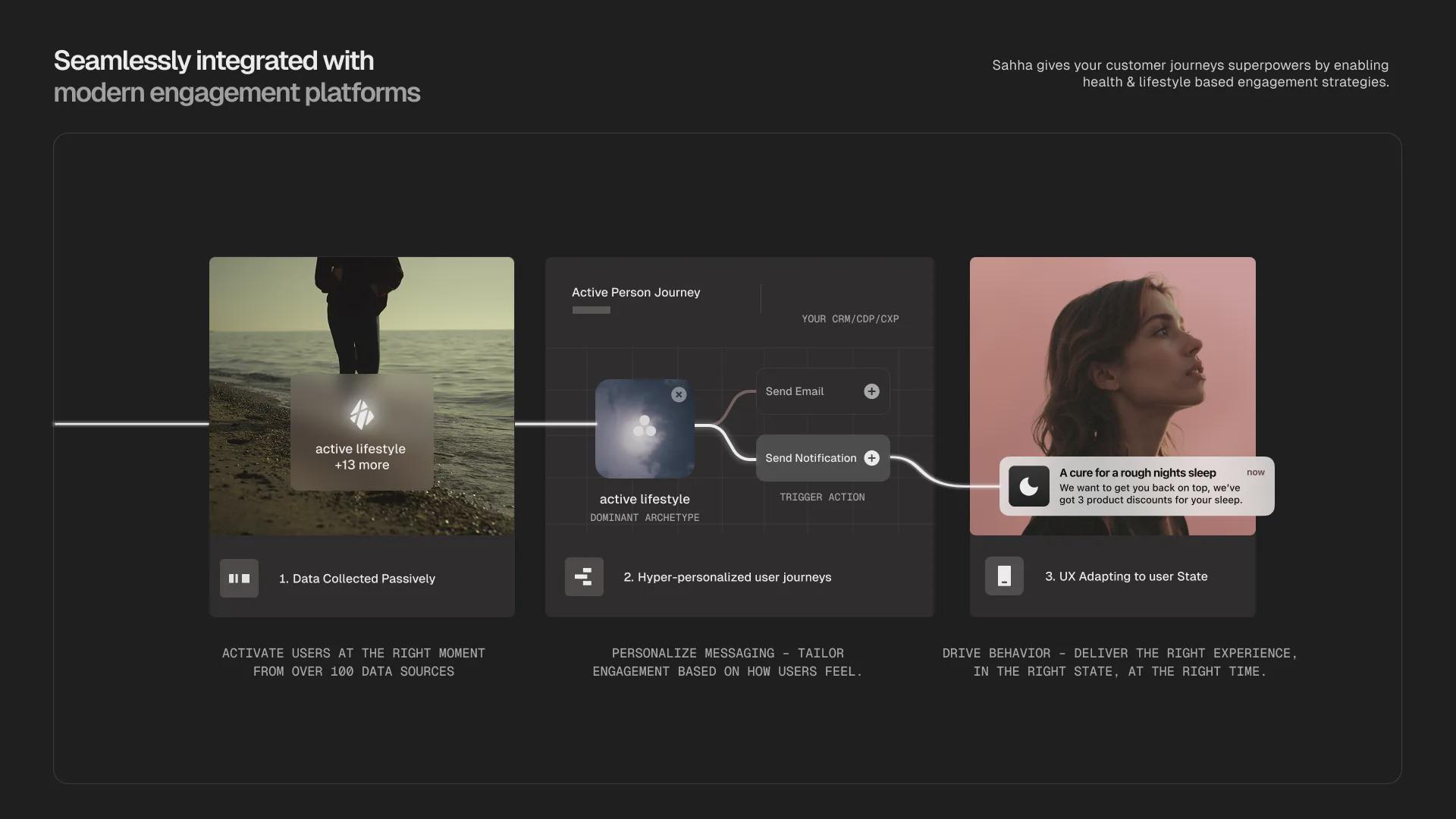
Task: Click the Data Collected Passively label
Action: 356,579
